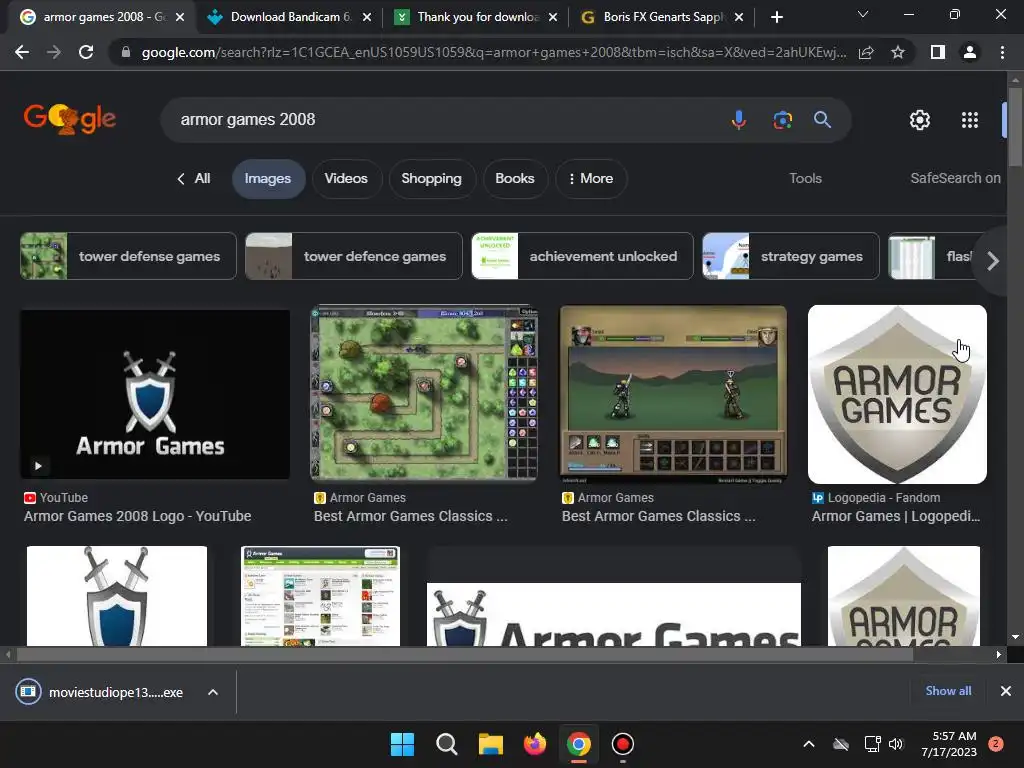
Task: Open the Tools options
Action: click(805, 178)
